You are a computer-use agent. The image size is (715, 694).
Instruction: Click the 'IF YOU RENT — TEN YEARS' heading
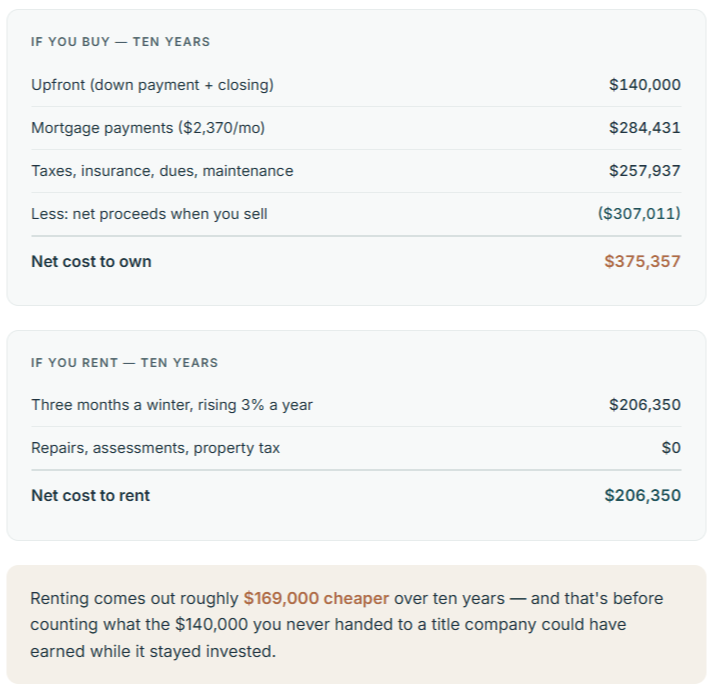pos(124,363)
